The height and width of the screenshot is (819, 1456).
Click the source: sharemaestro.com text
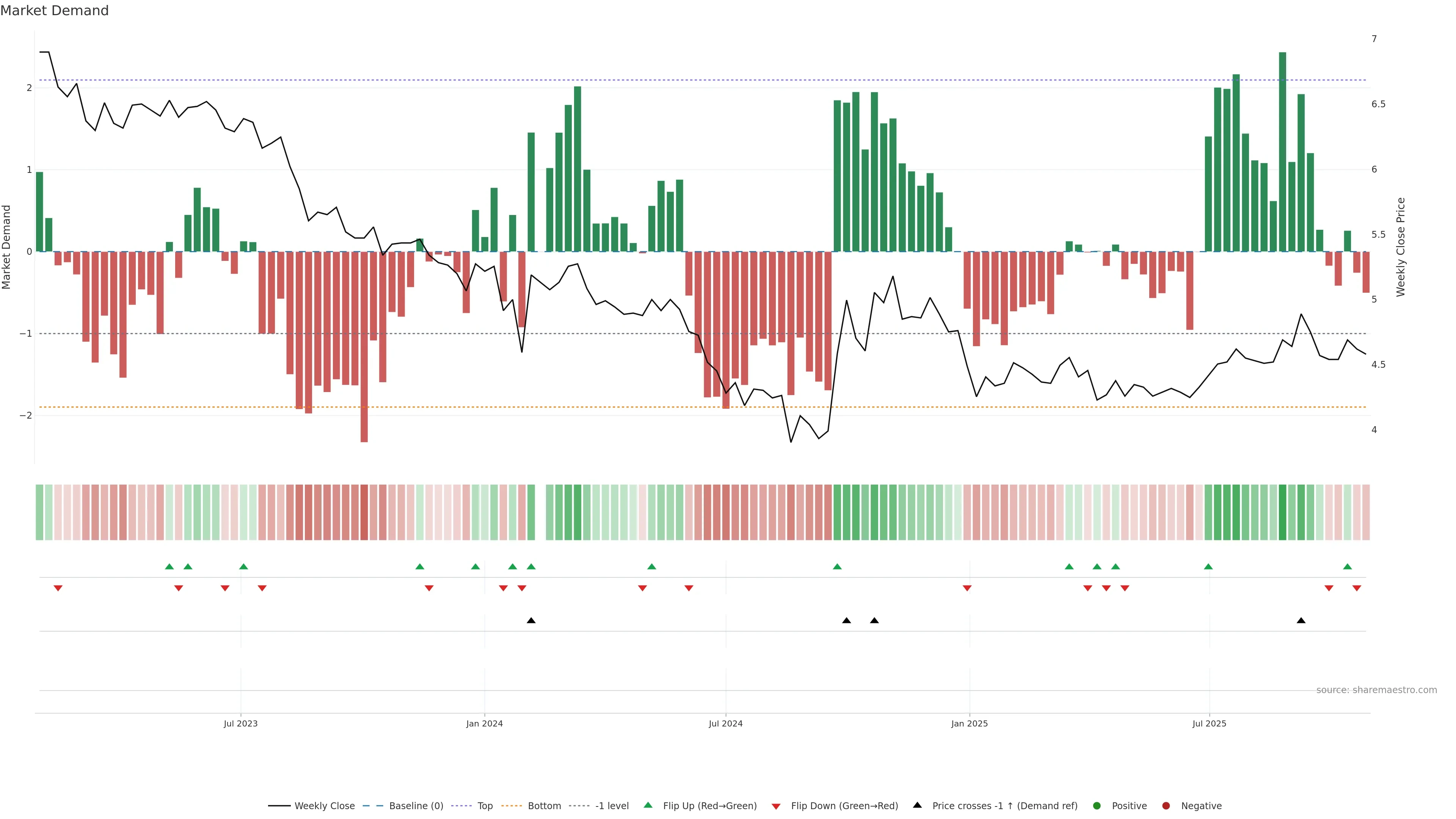pos(1376,690)
